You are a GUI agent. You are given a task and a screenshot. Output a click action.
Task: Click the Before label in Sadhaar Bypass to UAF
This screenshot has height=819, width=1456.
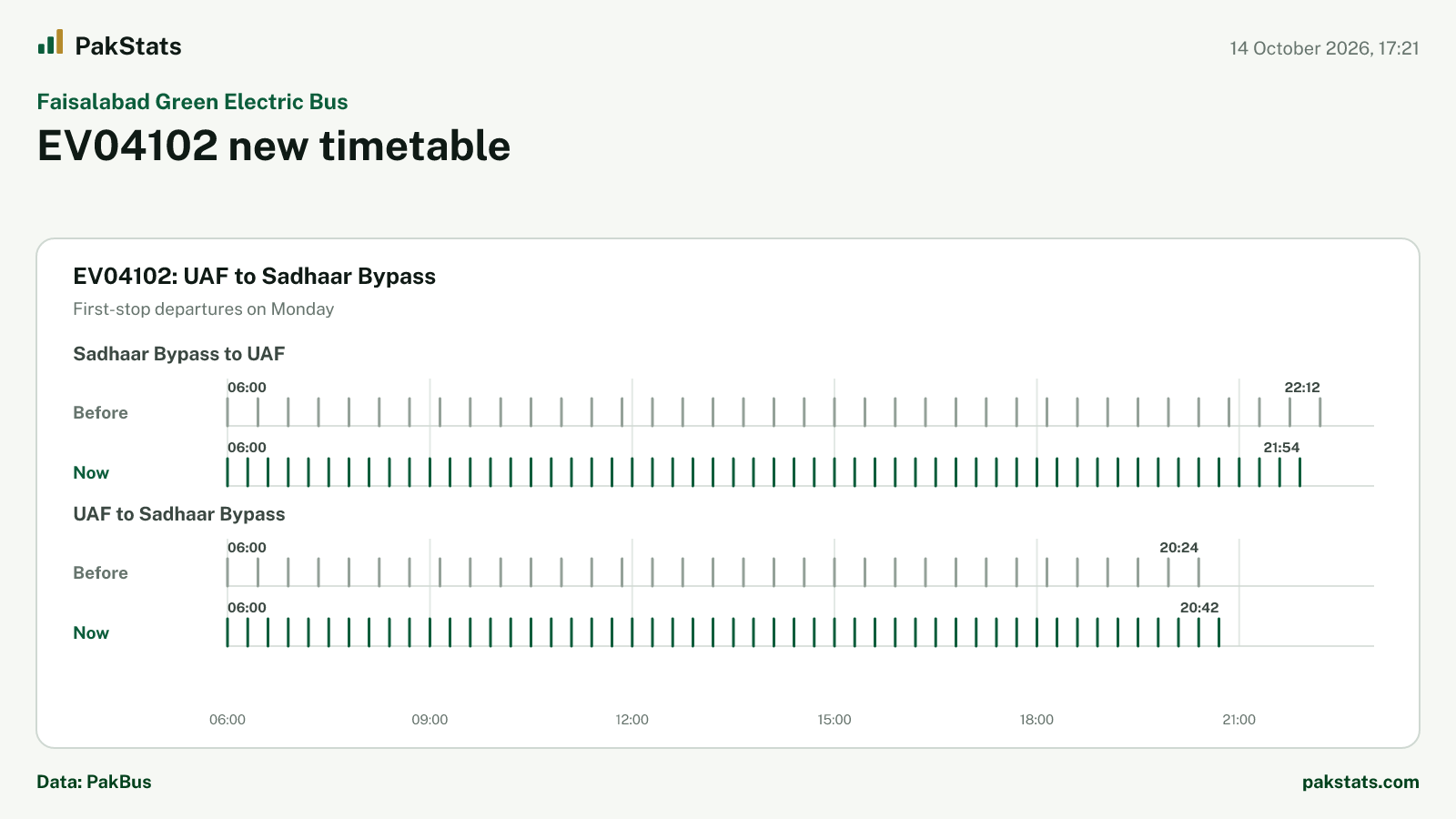[100, 413]
